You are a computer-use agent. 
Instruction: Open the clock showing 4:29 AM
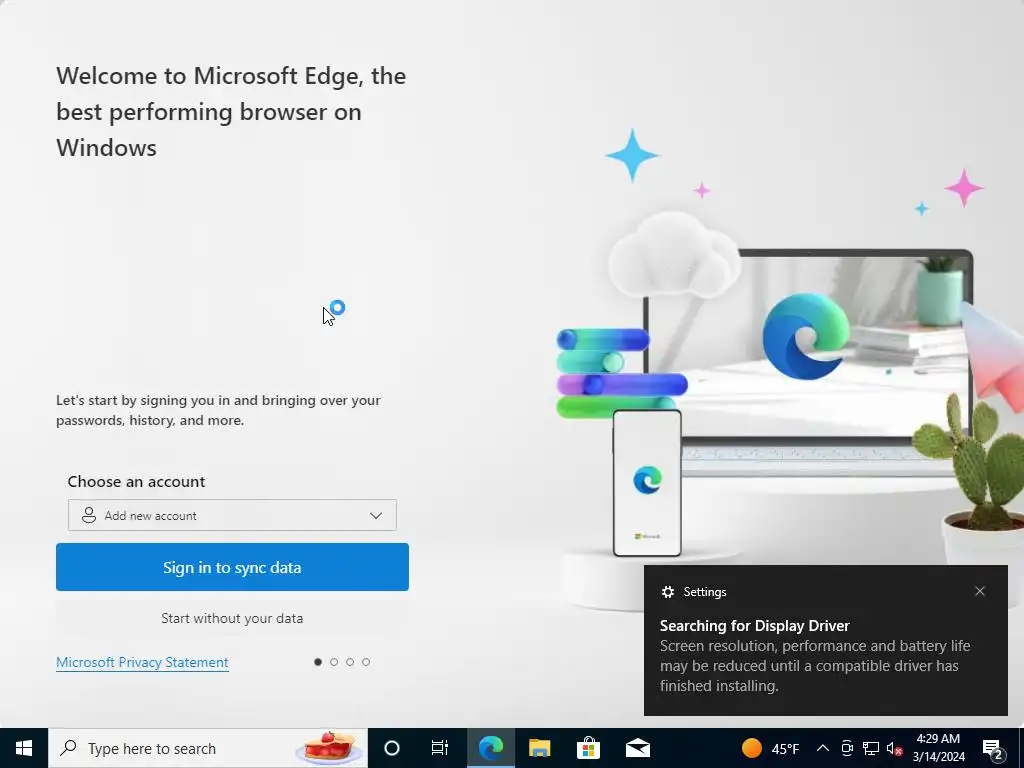[938, 748]
